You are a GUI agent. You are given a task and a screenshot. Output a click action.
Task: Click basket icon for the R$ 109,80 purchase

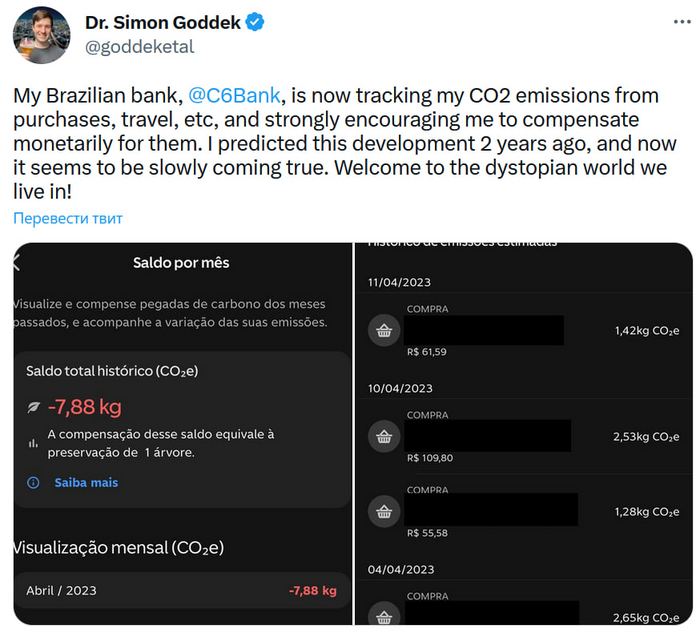point(384,436)
